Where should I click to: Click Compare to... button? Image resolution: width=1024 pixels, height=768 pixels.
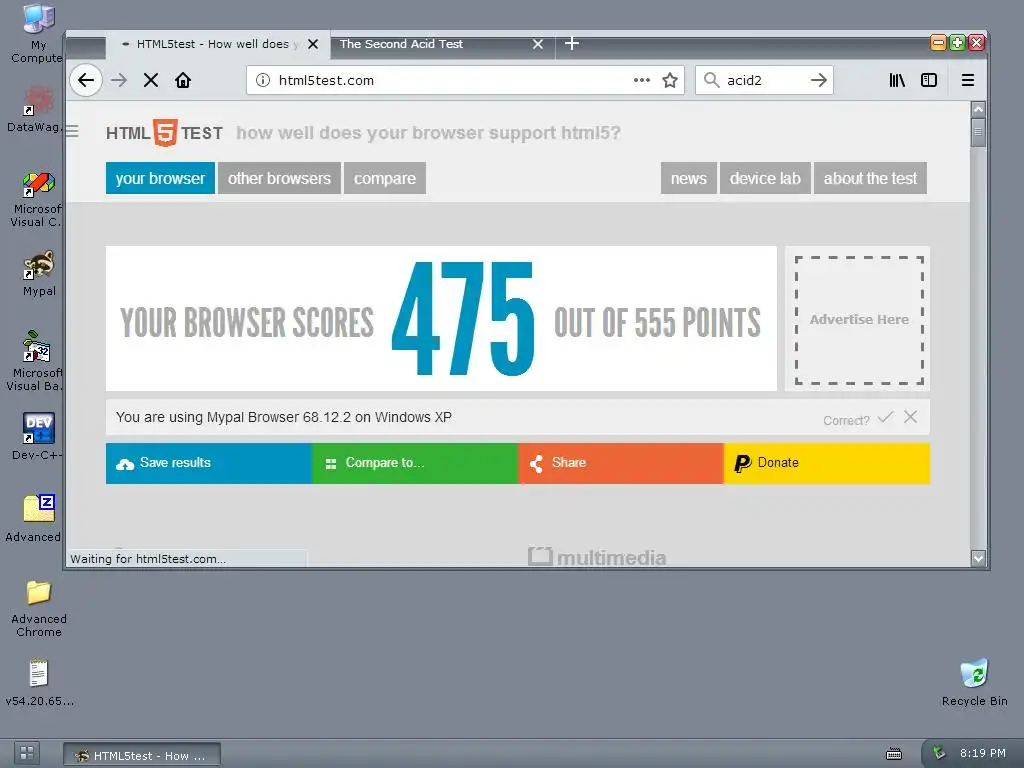click(415, 463)
